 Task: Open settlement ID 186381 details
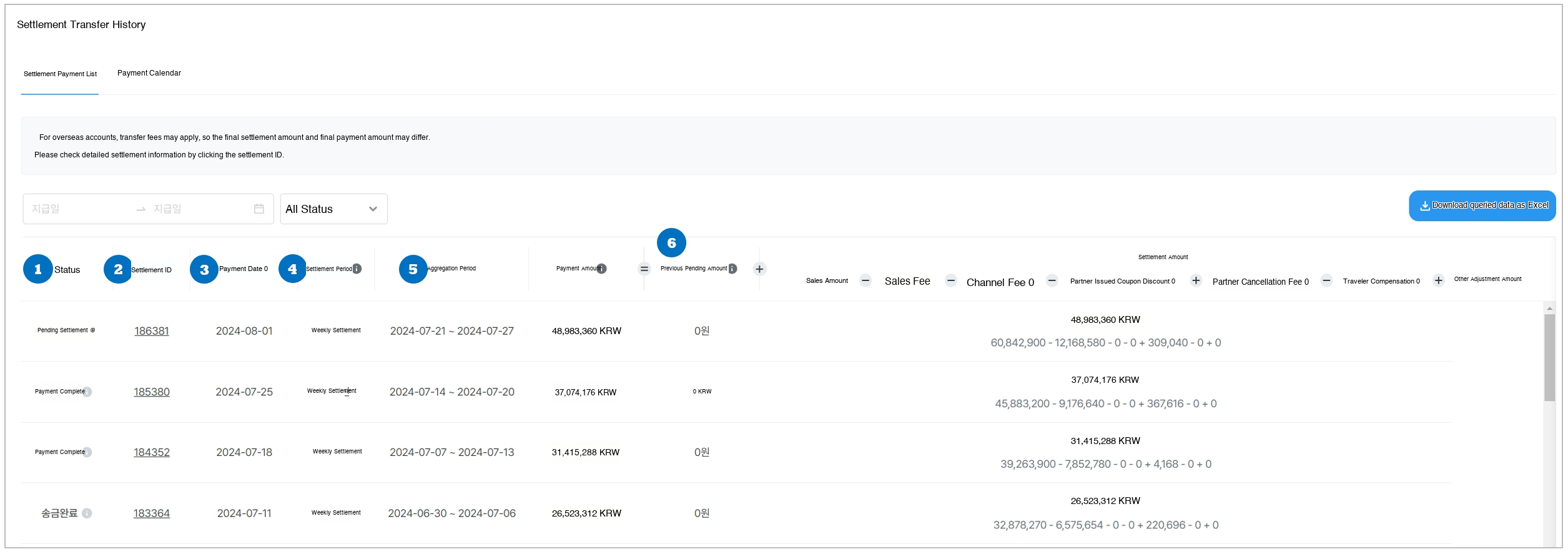tap(152, 331)
